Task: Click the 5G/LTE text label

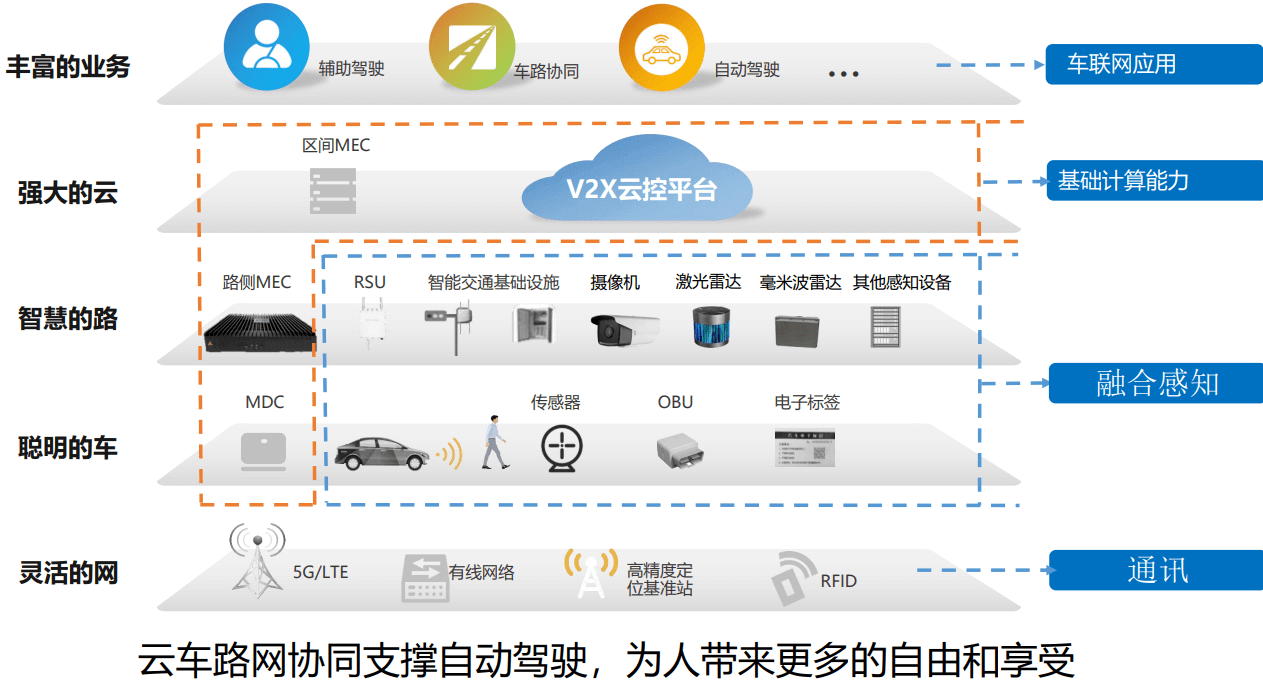Action: click(321, 573)
